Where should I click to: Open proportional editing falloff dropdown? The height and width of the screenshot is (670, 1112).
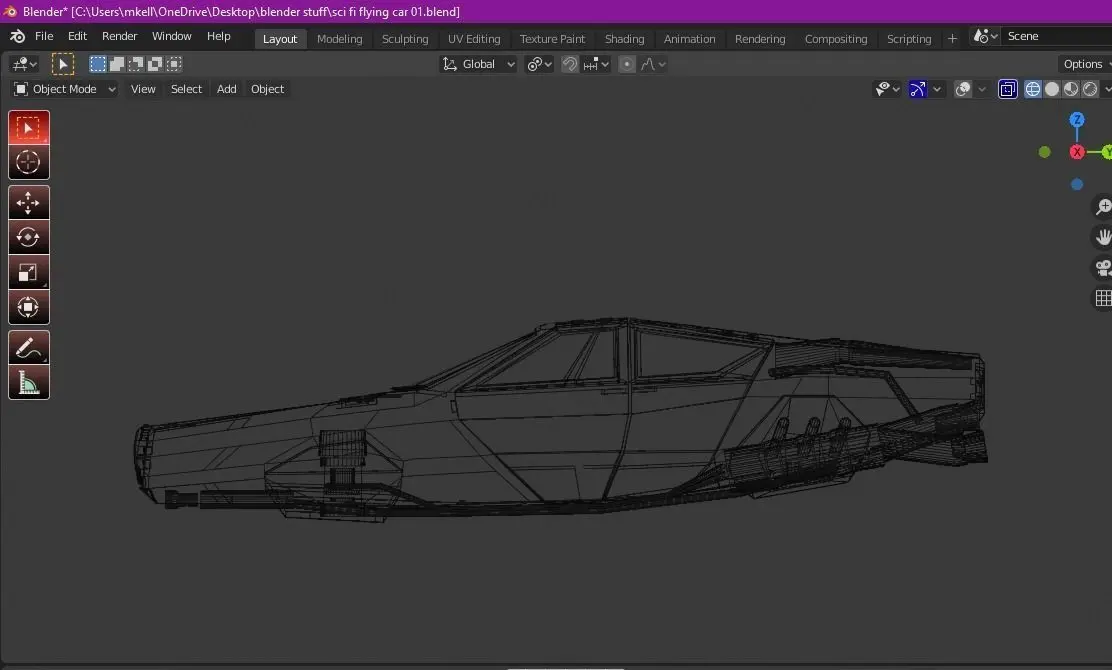point(653,65)
